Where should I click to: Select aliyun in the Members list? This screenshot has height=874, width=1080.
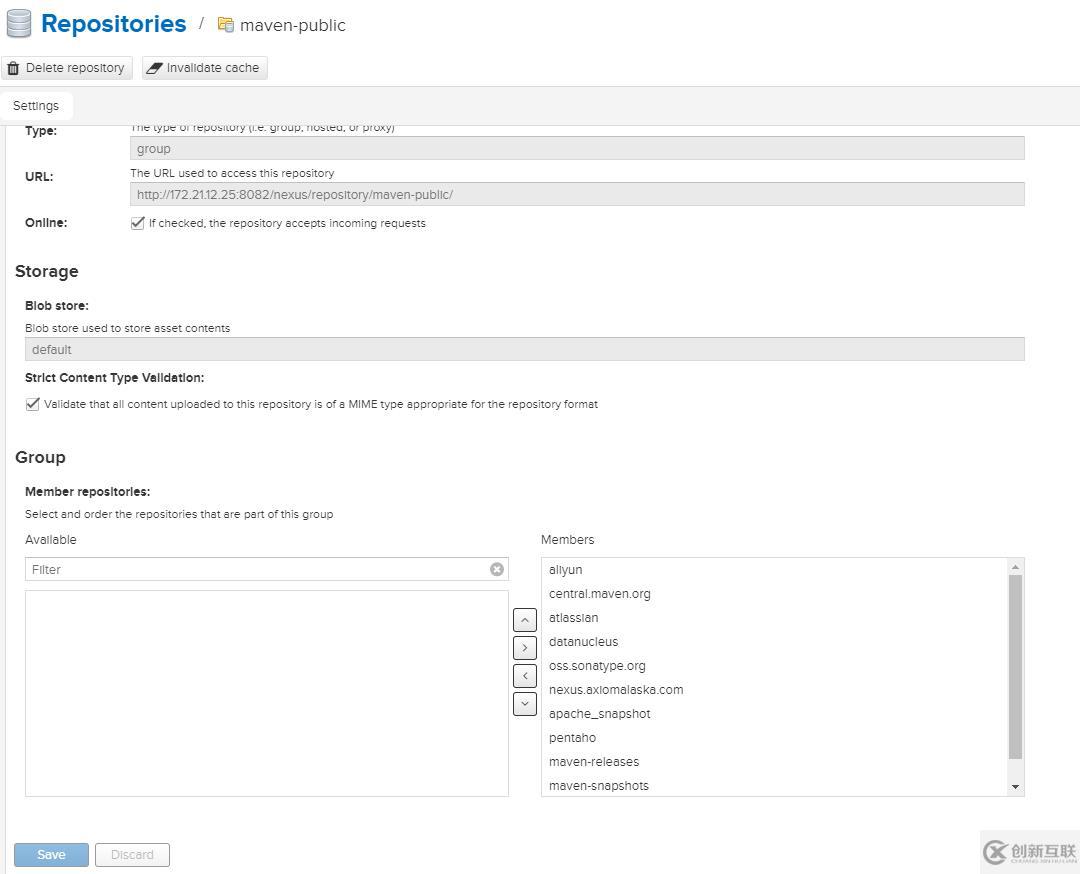click(x=775, y=570)
